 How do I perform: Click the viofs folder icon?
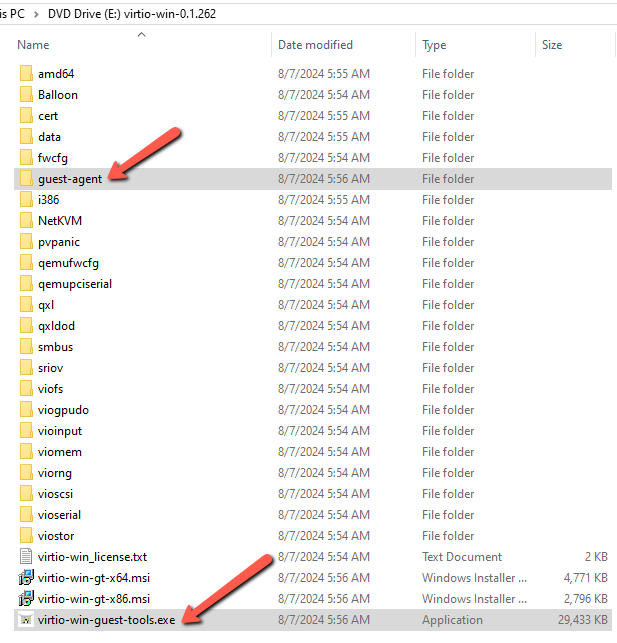[26, 389]
